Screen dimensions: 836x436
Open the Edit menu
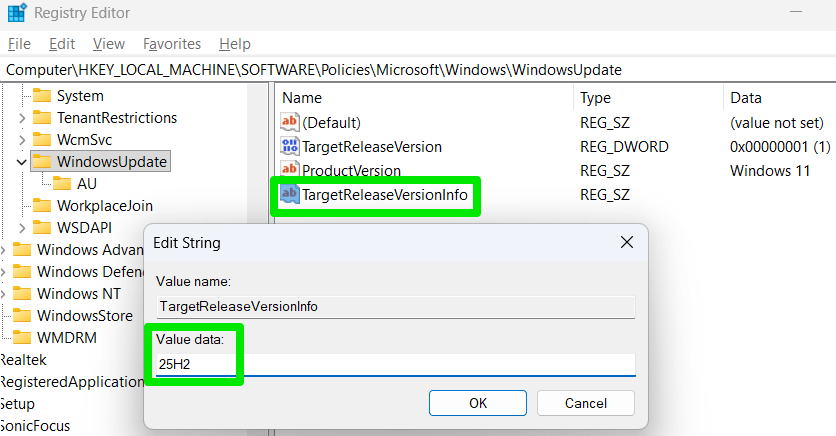pyautogui.click(x=62, y=44)
